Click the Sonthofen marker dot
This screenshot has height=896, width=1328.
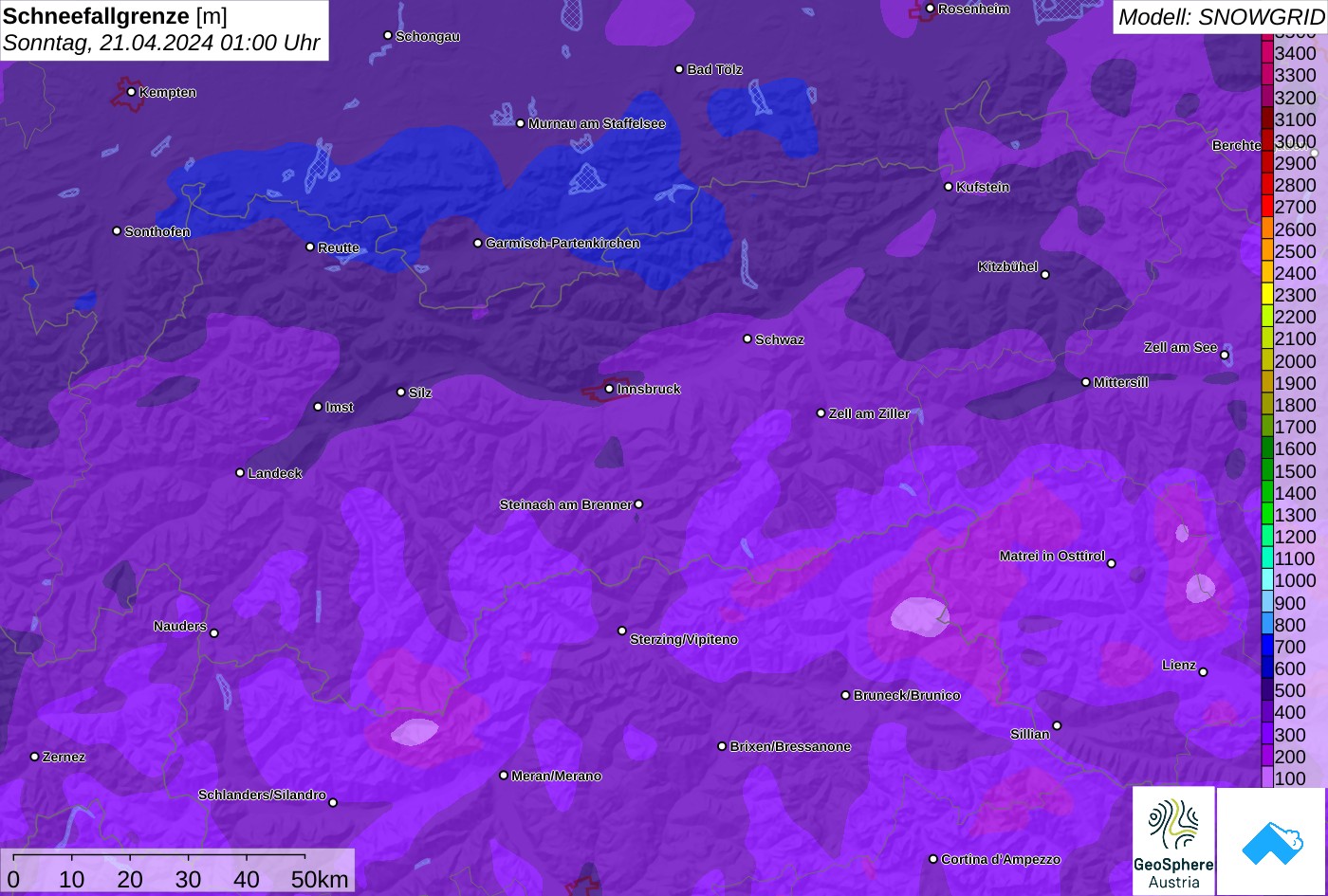click(x=117, y=231)
